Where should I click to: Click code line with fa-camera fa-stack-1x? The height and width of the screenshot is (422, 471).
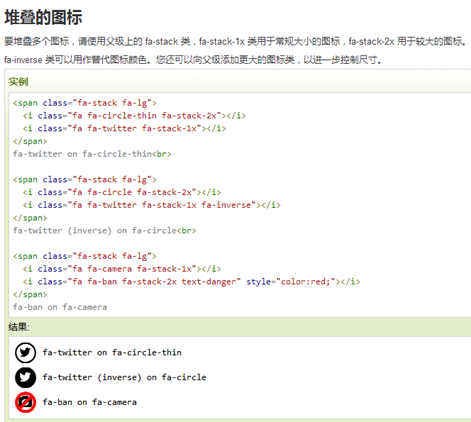122,269
